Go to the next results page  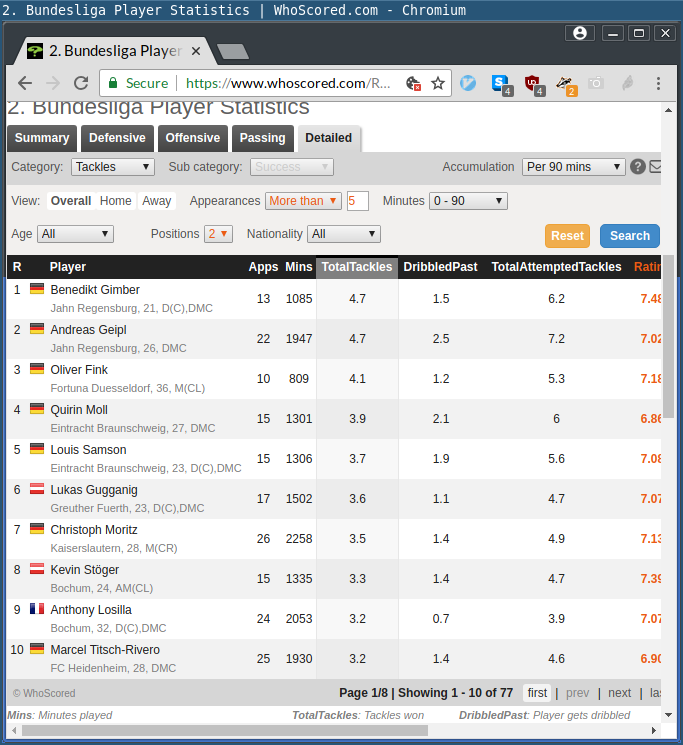coord(619,693)
